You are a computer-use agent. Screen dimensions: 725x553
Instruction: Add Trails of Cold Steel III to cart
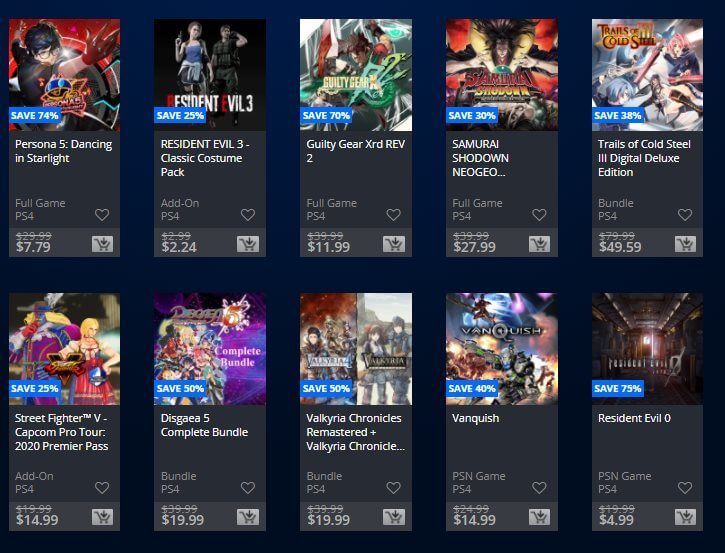click(685, 244)
